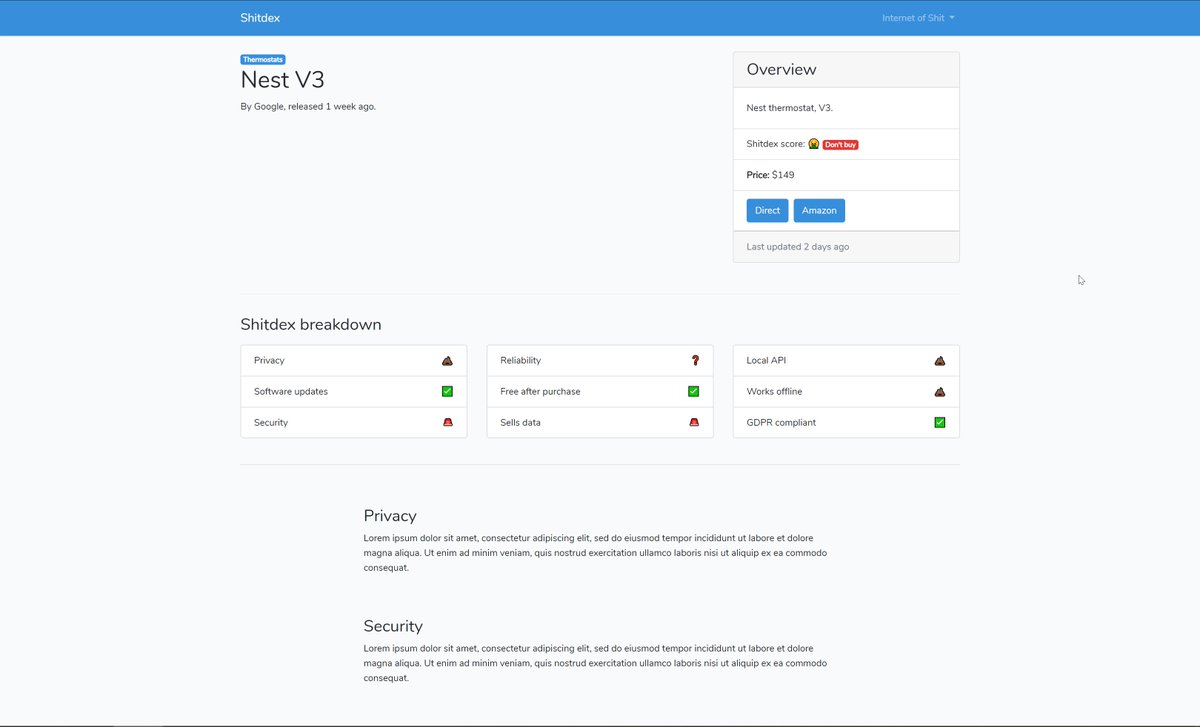Go to Shitdex home via navbar brand
Screen dimensions: 1200x727
coord(260,18)
